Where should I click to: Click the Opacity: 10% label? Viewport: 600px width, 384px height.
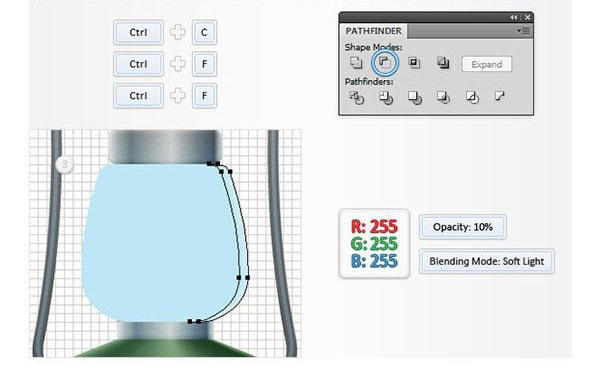pyautogui.click(x=463, y=227)
